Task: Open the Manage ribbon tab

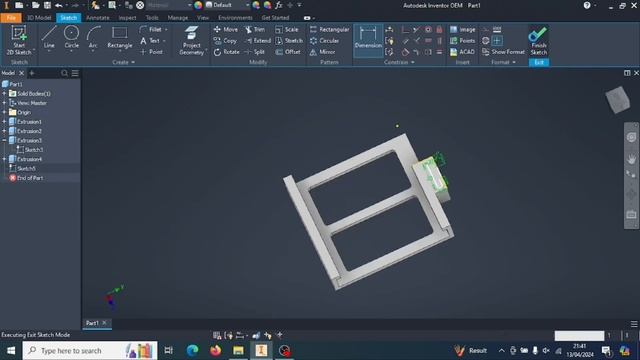Action: click(178, 18)
